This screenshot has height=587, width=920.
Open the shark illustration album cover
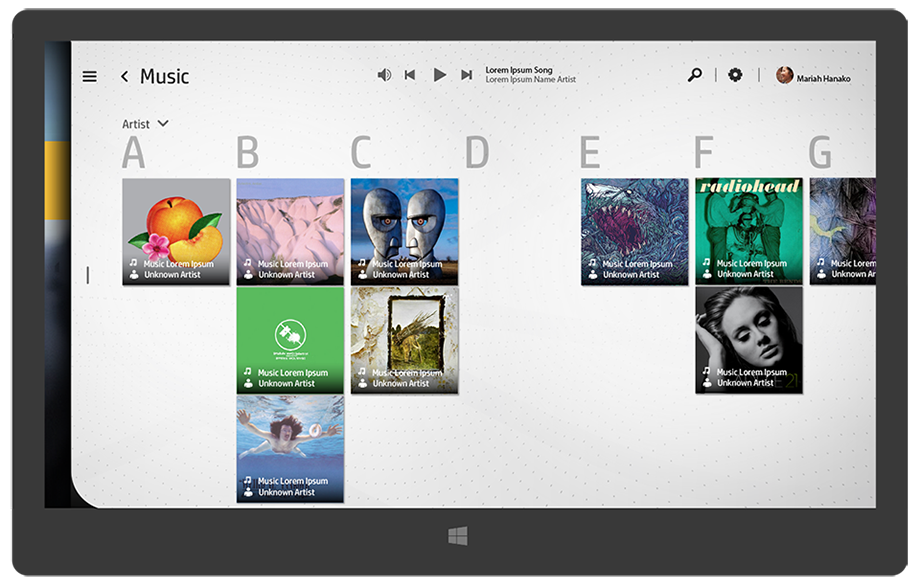click(635, 232)
